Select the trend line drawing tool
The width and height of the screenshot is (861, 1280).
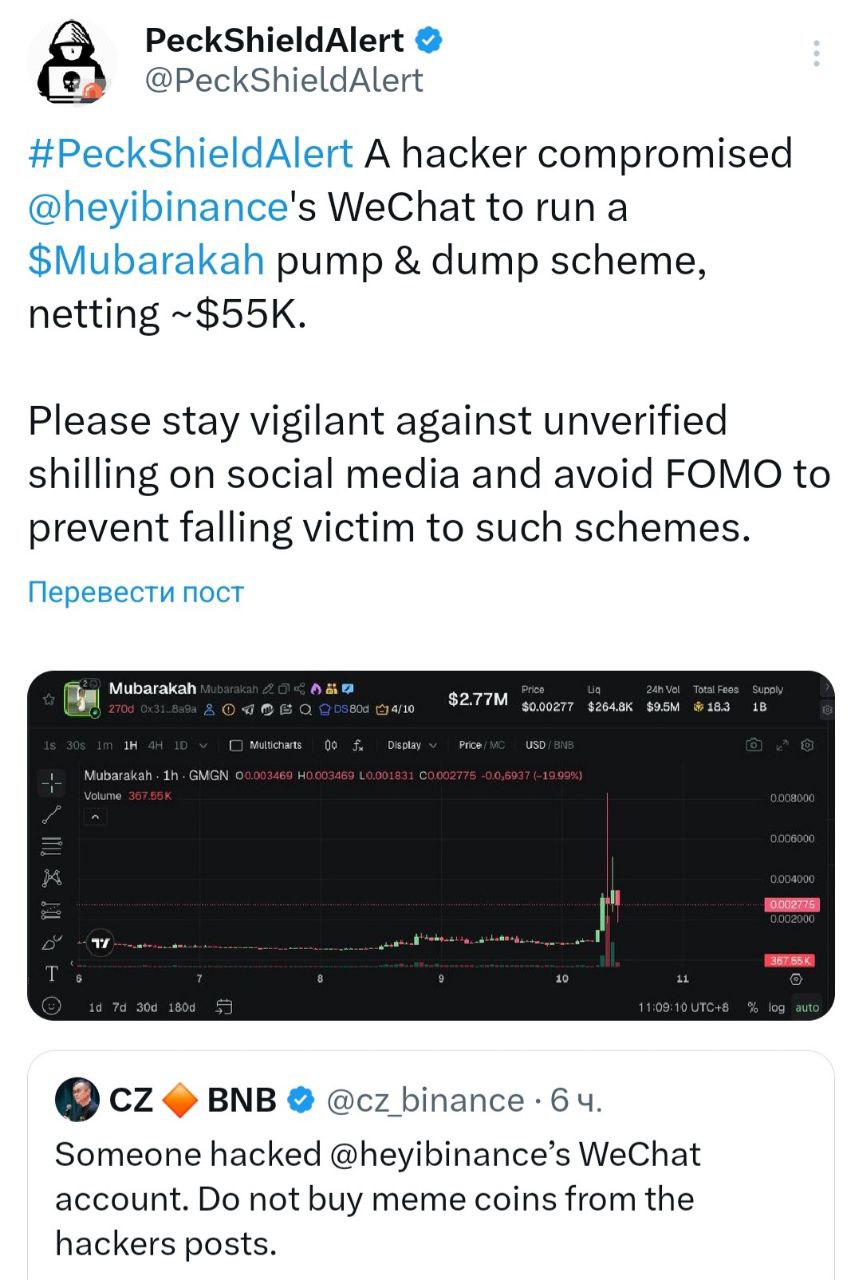click(52, 813)
